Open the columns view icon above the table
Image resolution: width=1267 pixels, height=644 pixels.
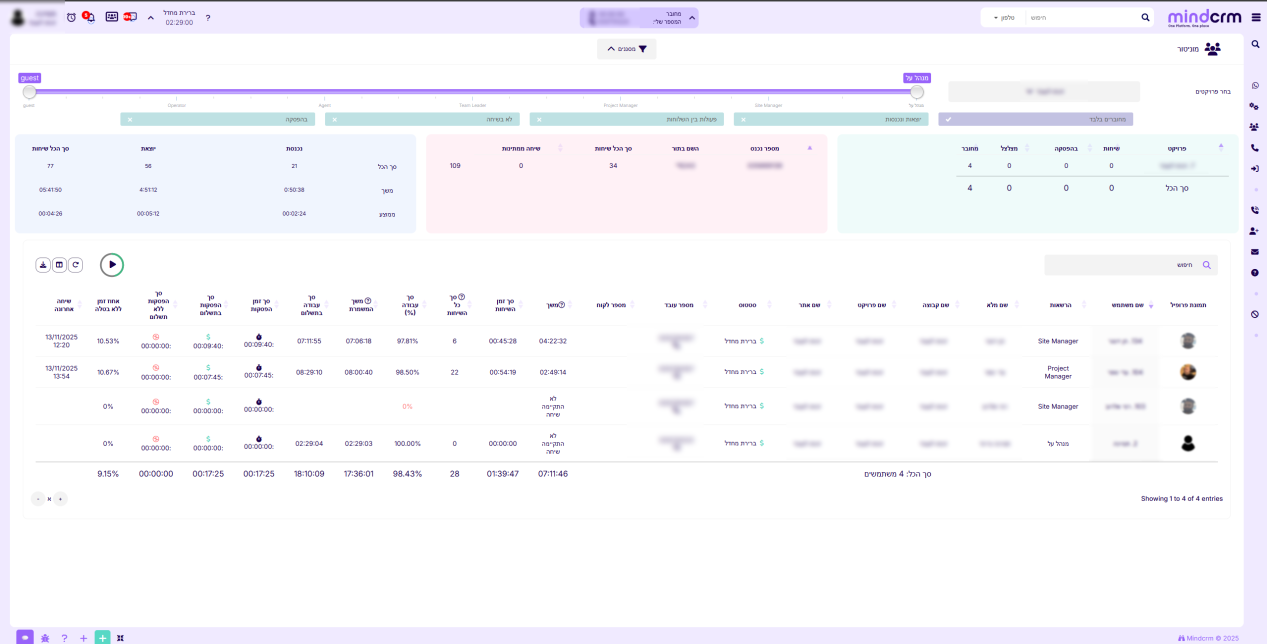(60, 264)
